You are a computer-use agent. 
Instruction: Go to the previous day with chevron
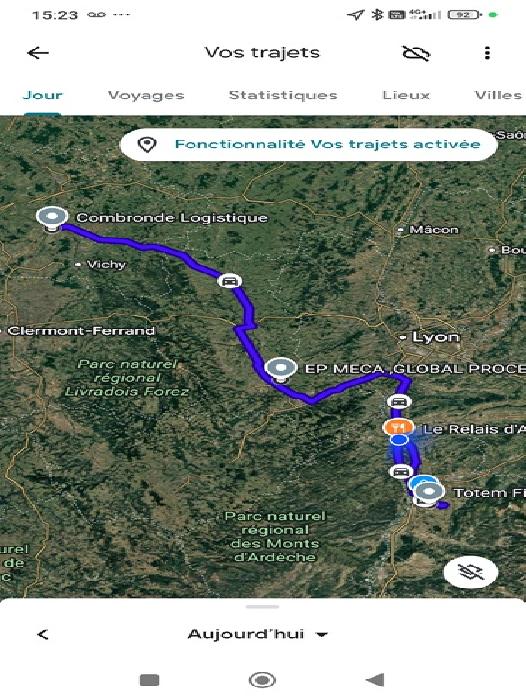click(43, 634)
